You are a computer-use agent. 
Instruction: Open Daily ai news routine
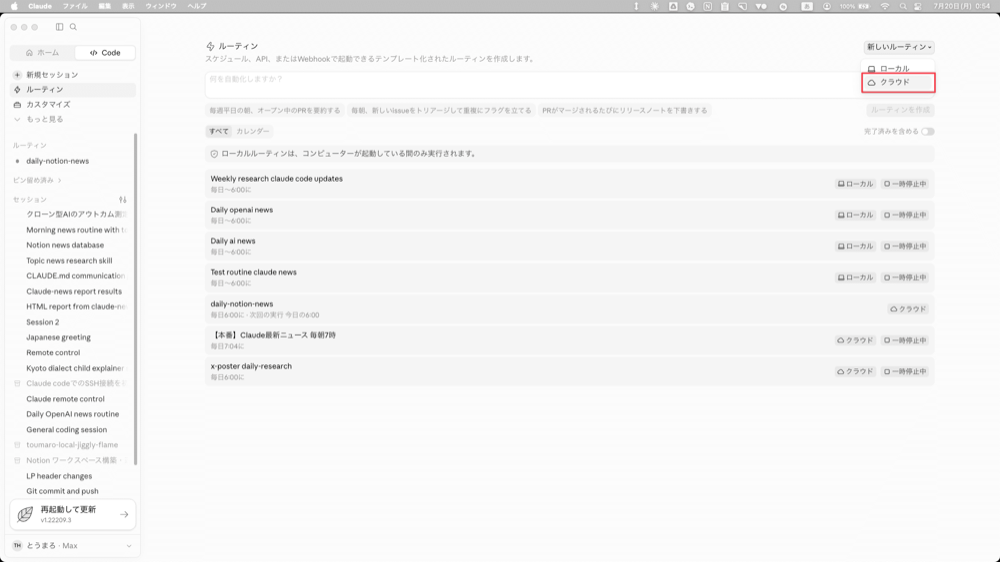coord(570,246)
